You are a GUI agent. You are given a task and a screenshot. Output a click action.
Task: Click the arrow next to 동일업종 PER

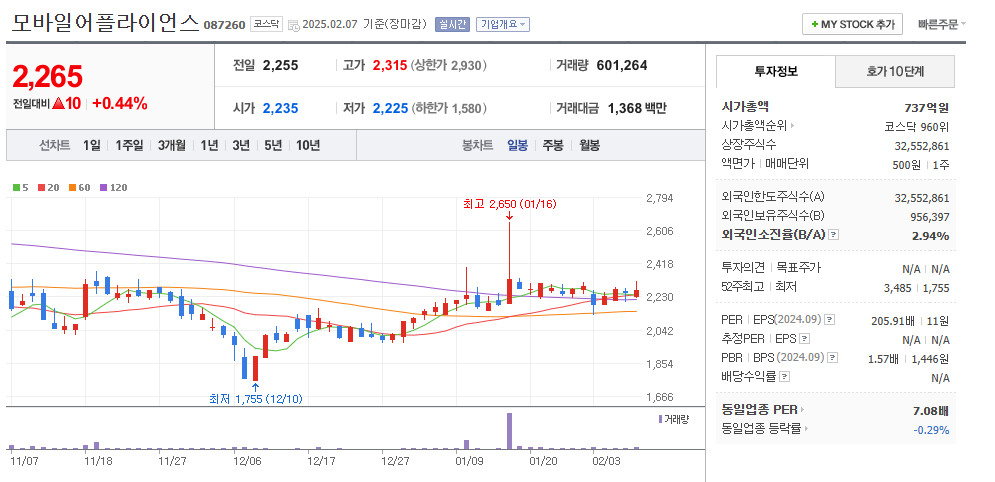click(x=803, y=410)
